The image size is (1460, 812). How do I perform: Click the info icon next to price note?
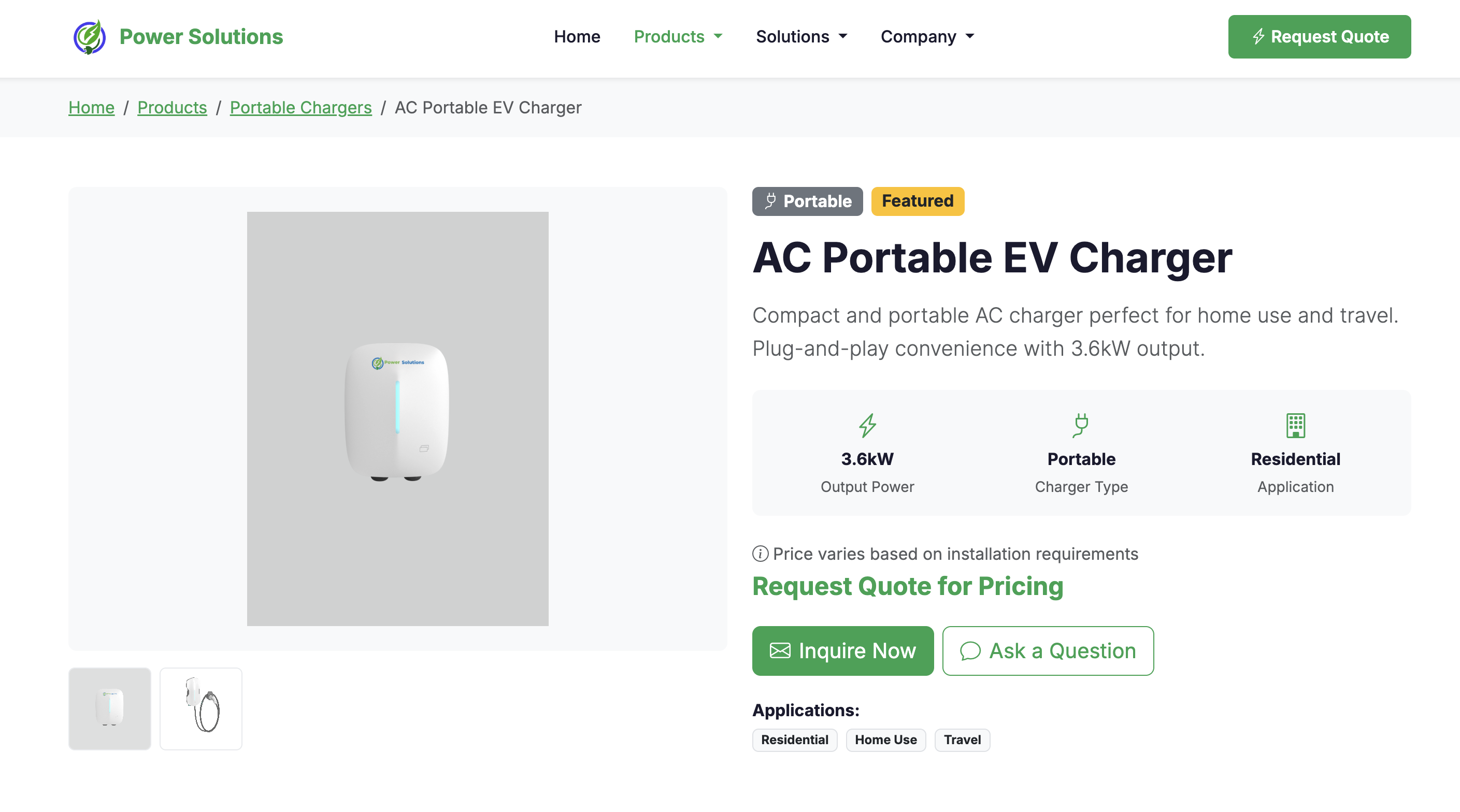pos(760,554)
